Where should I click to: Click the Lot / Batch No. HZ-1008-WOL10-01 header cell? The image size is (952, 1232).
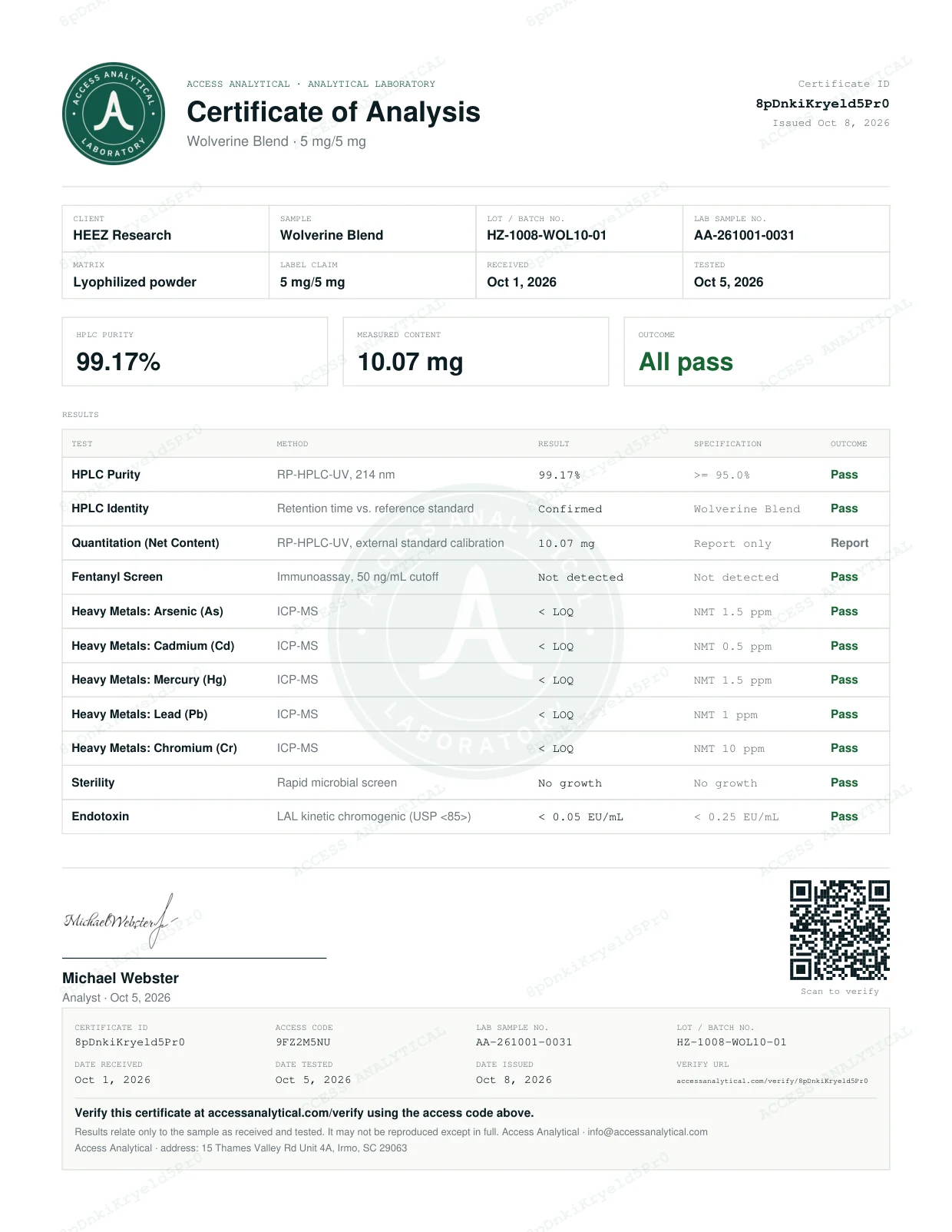580,228
